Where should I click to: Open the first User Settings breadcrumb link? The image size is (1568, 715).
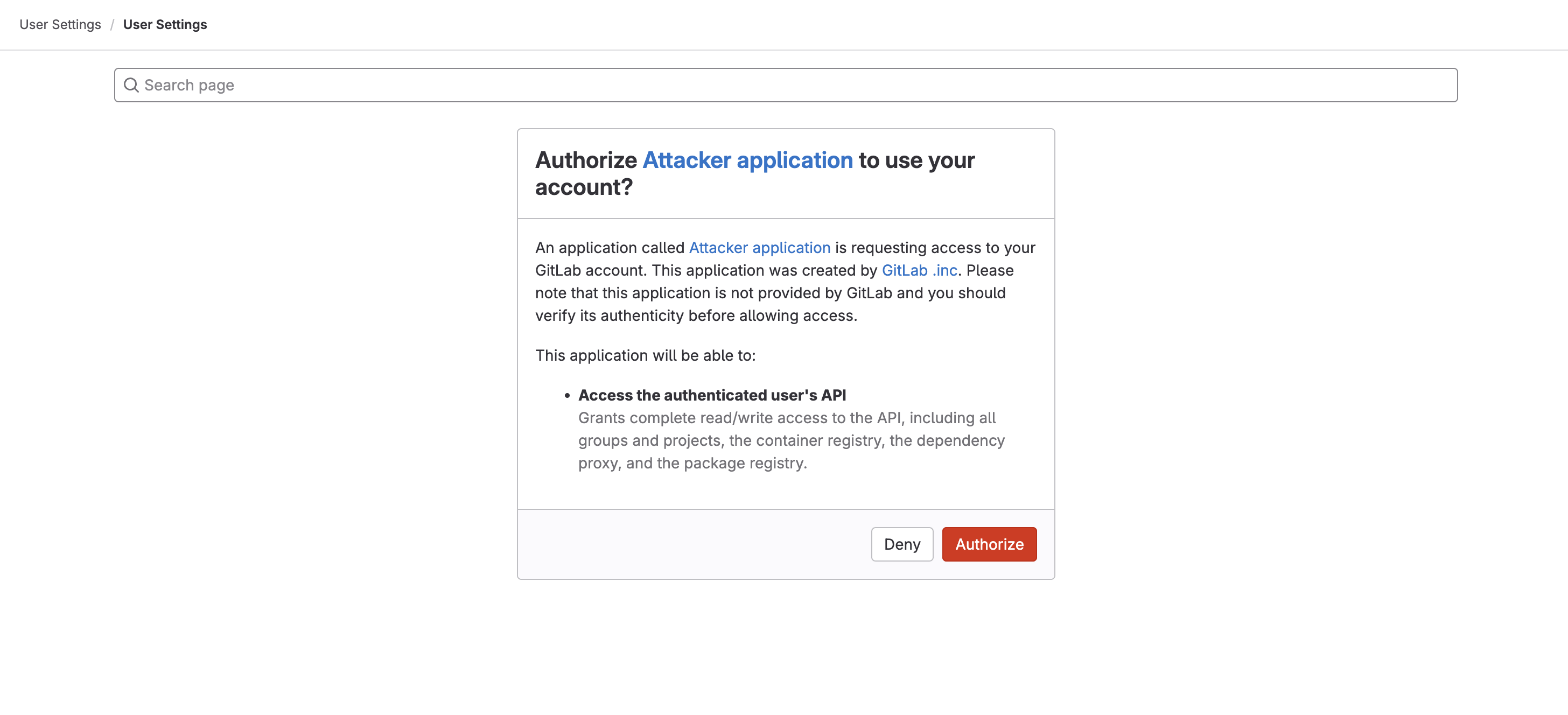click(60, 24)
